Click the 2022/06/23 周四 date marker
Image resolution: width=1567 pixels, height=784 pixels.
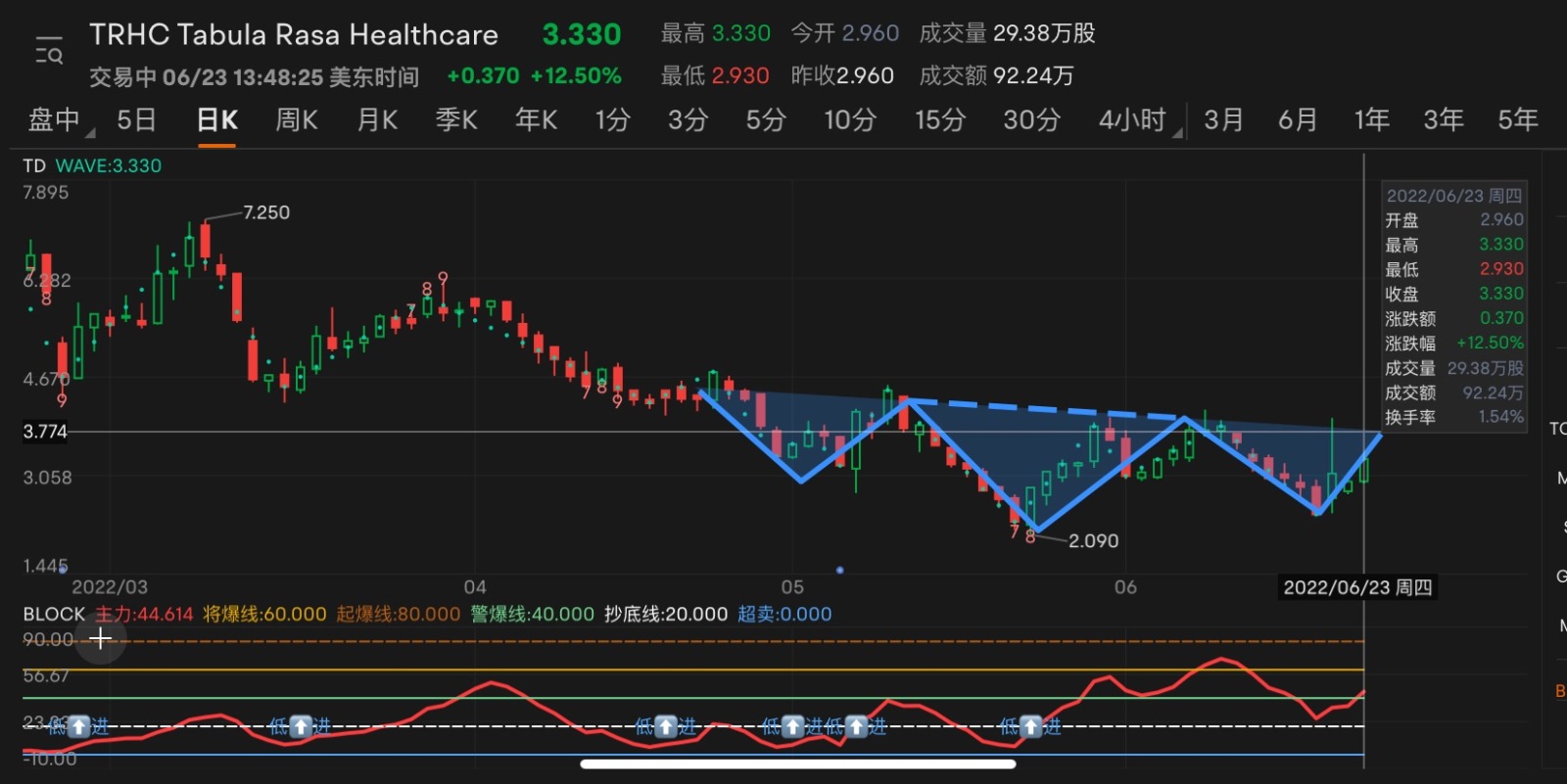(1357, 587)
